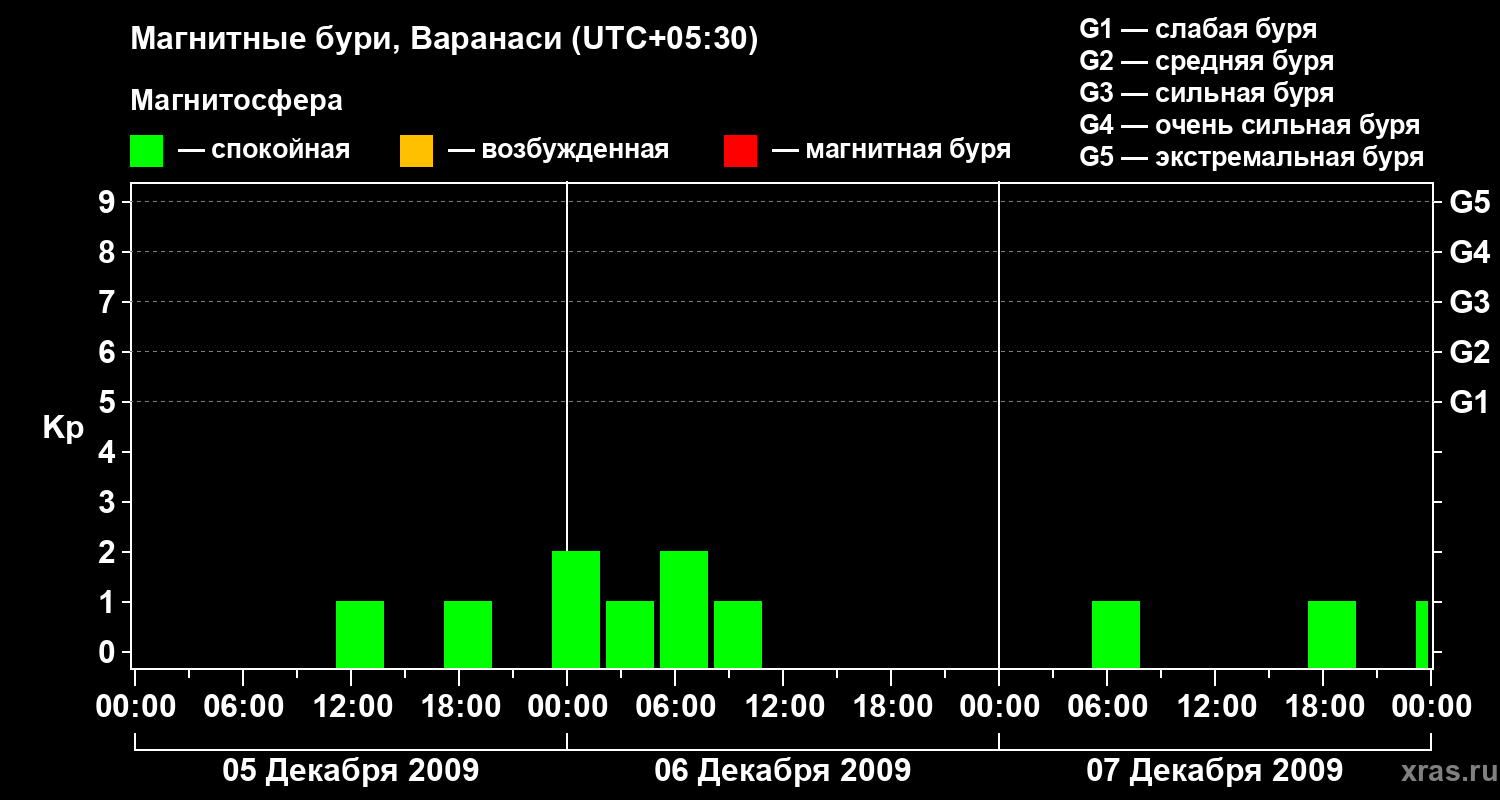The height and width of the screenshot is (800, 1500).
Task: Click the '— спокойная' legend label
Action: 264,151
